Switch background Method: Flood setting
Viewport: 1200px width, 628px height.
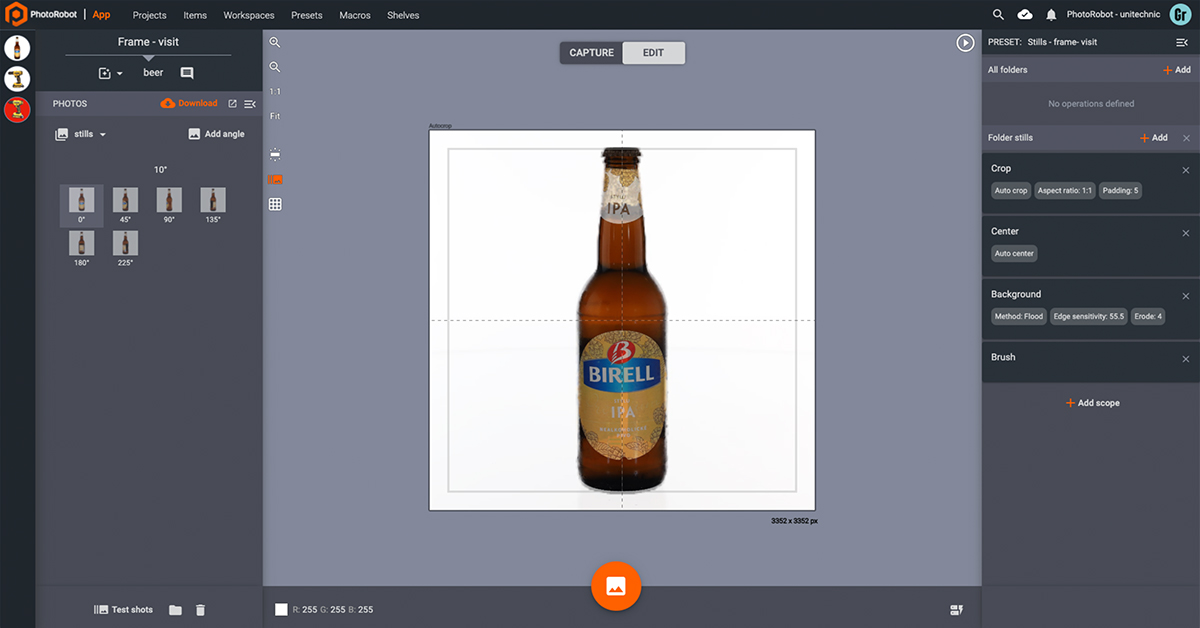pos(1018,316)
